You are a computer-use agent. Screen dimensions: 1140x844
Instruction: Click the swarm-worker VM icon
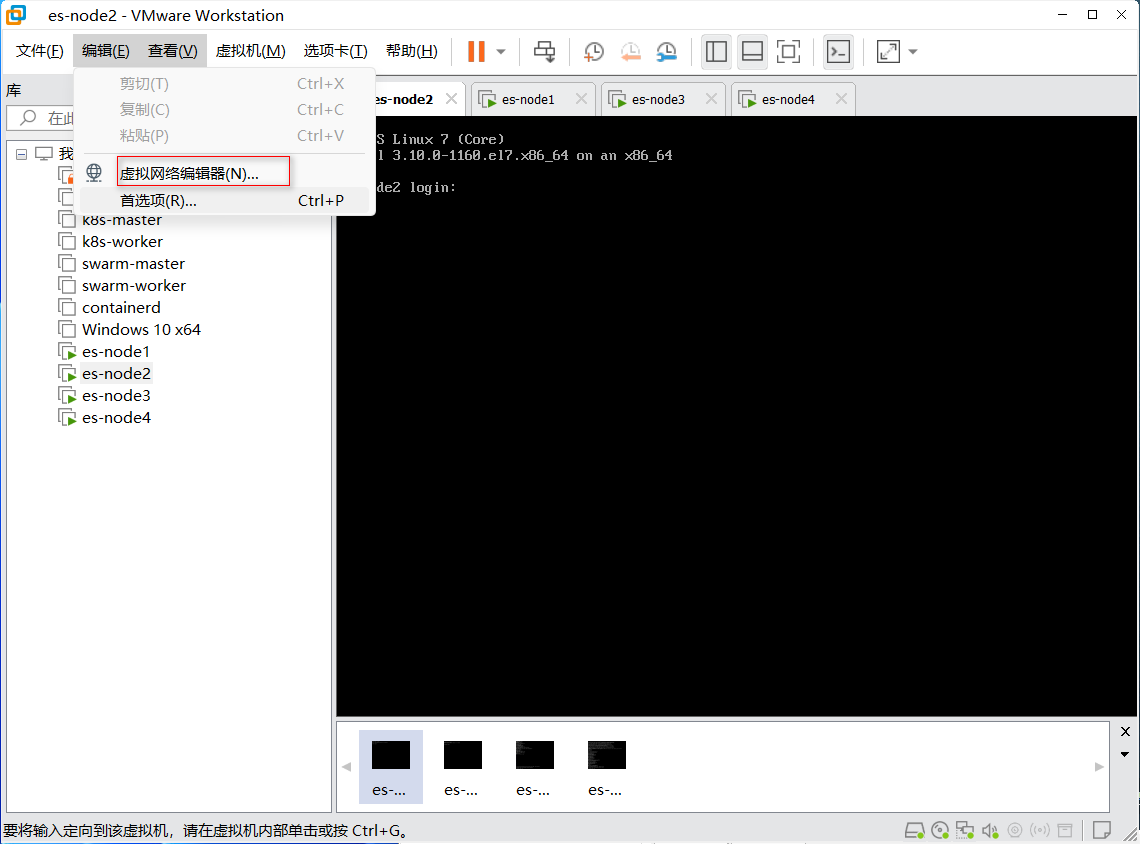[67, 286]
